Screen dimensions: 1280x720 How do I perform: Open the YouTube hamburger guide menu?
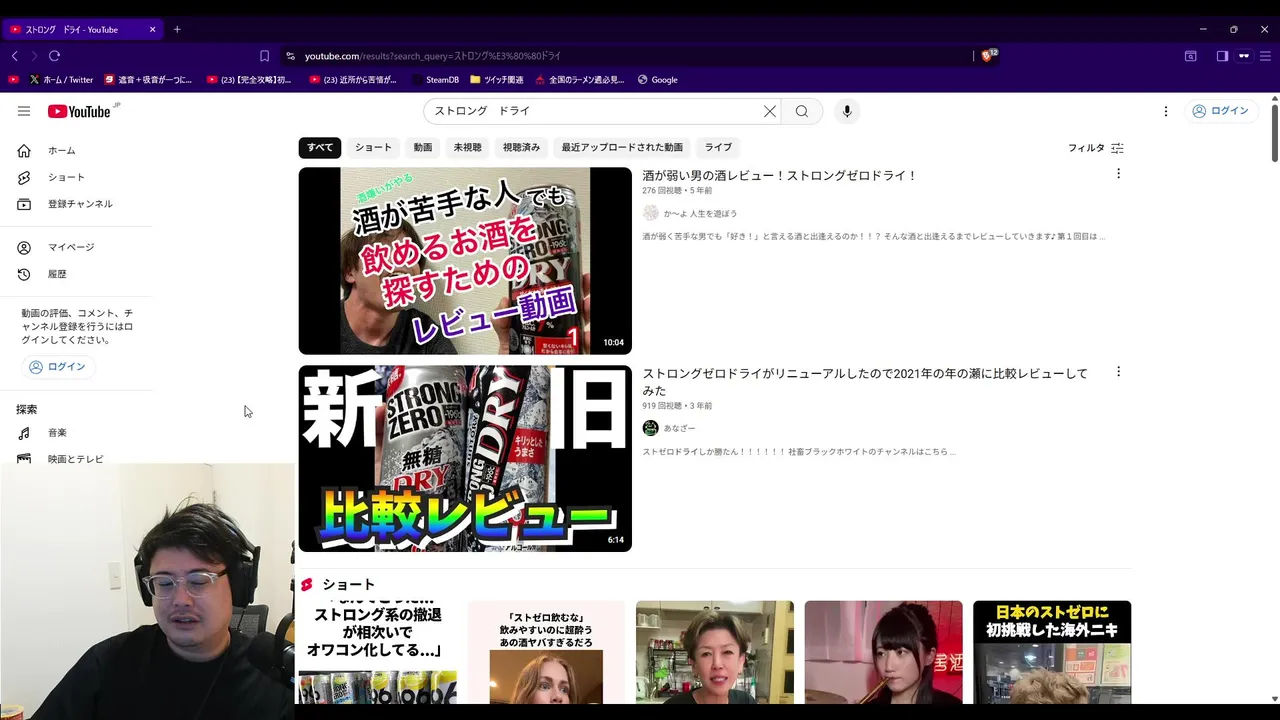point(24,111)
